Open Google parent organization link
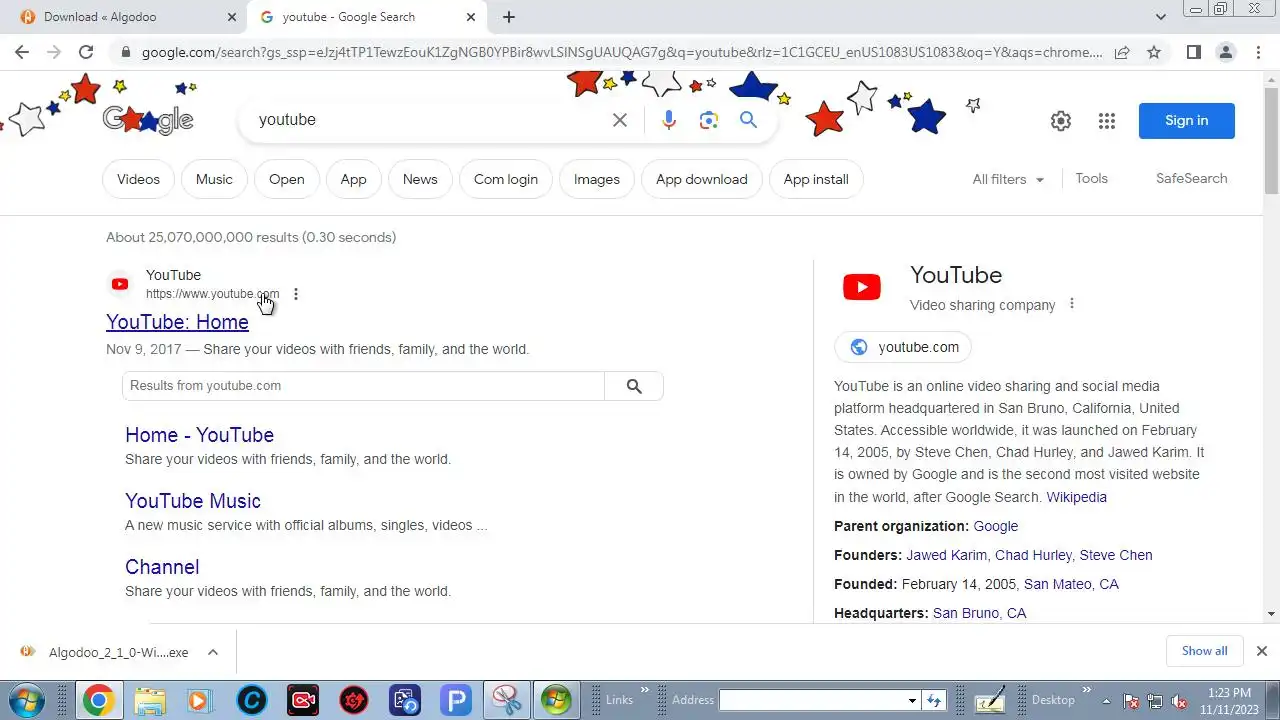Screen dimensions: 1280x720 995,526
